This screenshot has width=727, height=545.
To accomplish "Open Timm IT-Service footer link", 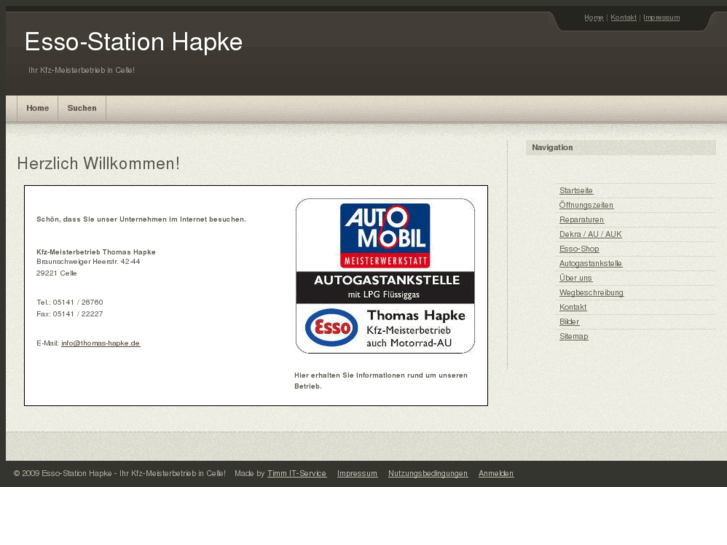I will point(297,474).
